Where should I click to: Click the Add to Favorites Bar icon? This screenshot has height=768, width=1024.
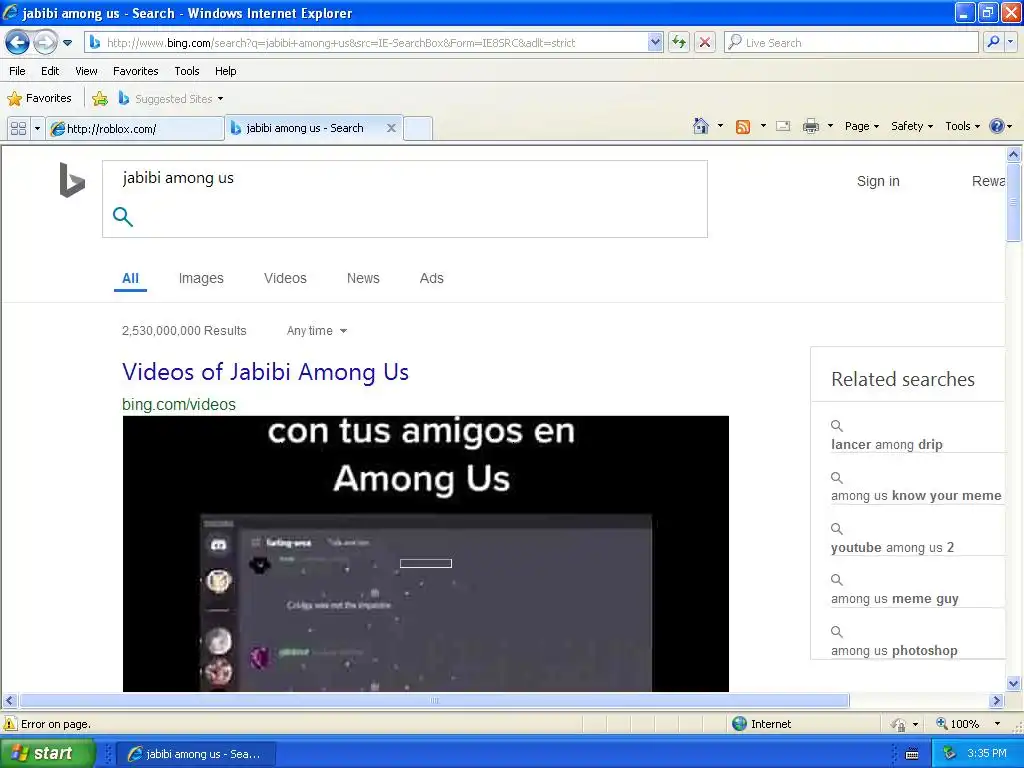click(x=100, y=99)
